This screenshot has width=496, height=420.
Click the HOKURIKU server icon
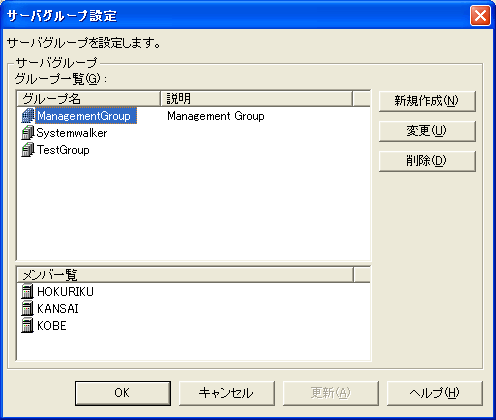(x=27, y=291)
